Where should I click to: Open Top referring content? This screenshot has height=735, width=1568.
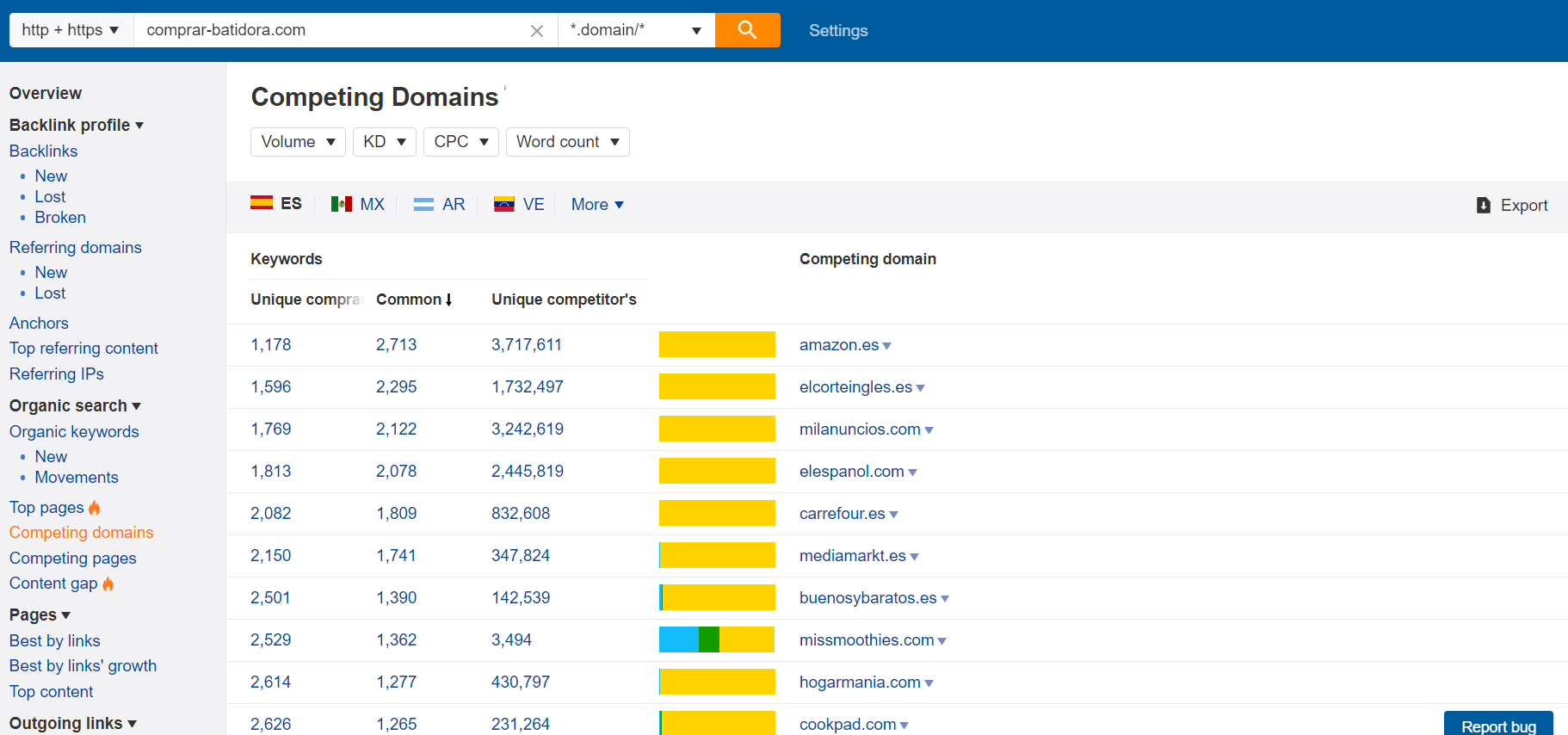coord(83,348)
